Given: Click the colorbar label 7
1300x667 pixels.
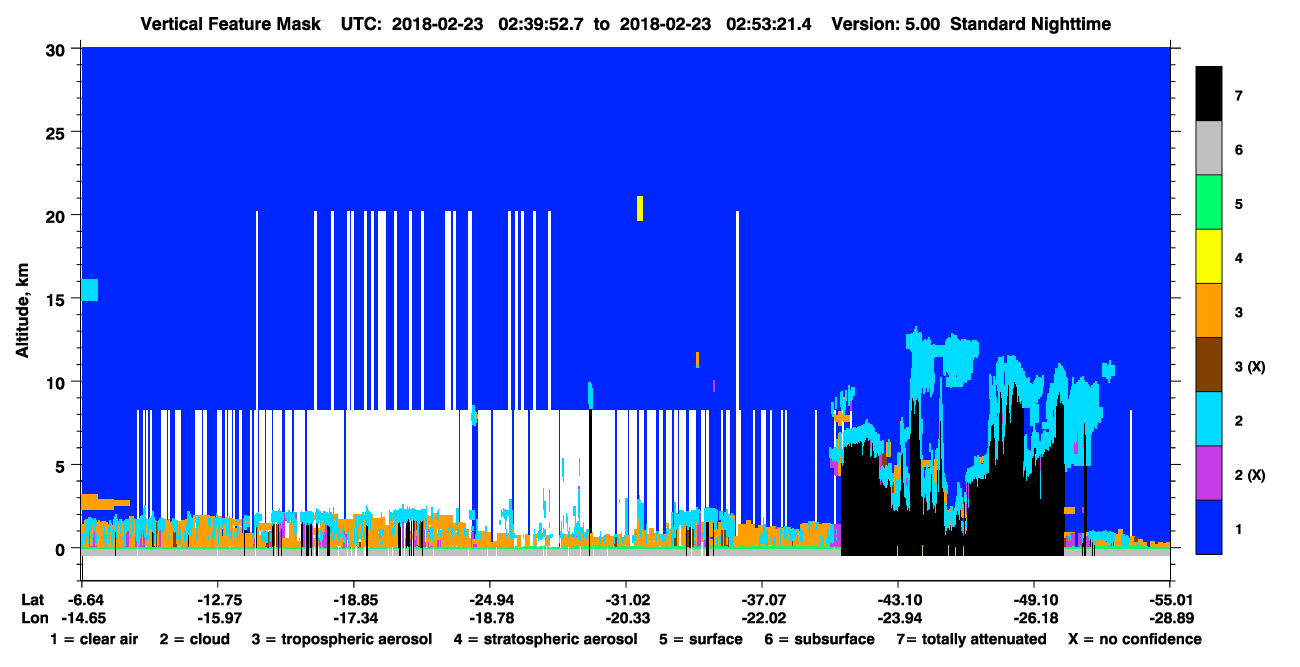Looking at the screenshot, I should pyautogui.click(x=1238, y=96).
